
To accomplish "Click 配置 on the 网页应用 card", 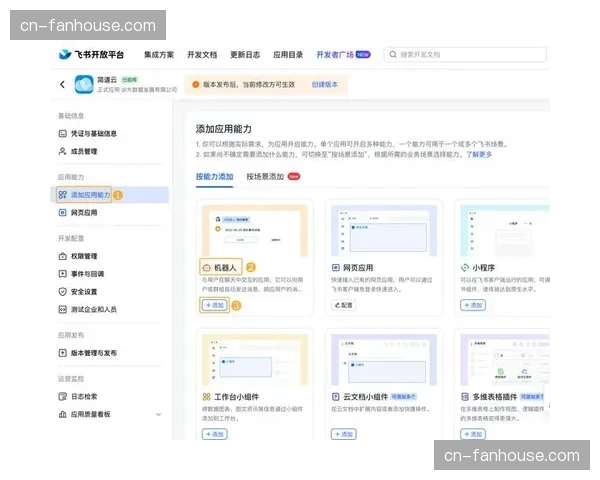I will (x=344, y=305).
